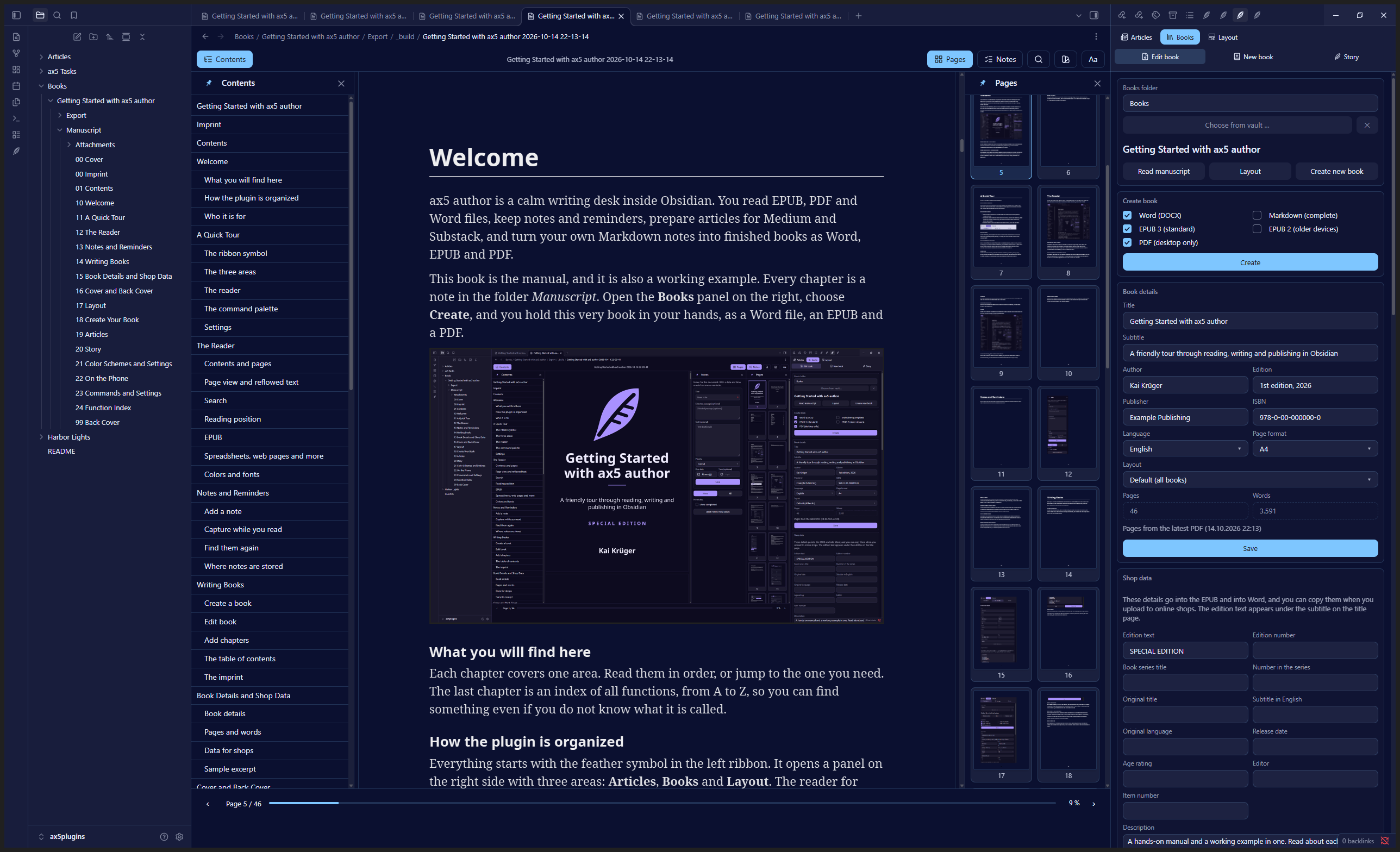Switch to the Articles tab
This screenshot has width=1400, height=852.
(x=1136, y=37)
